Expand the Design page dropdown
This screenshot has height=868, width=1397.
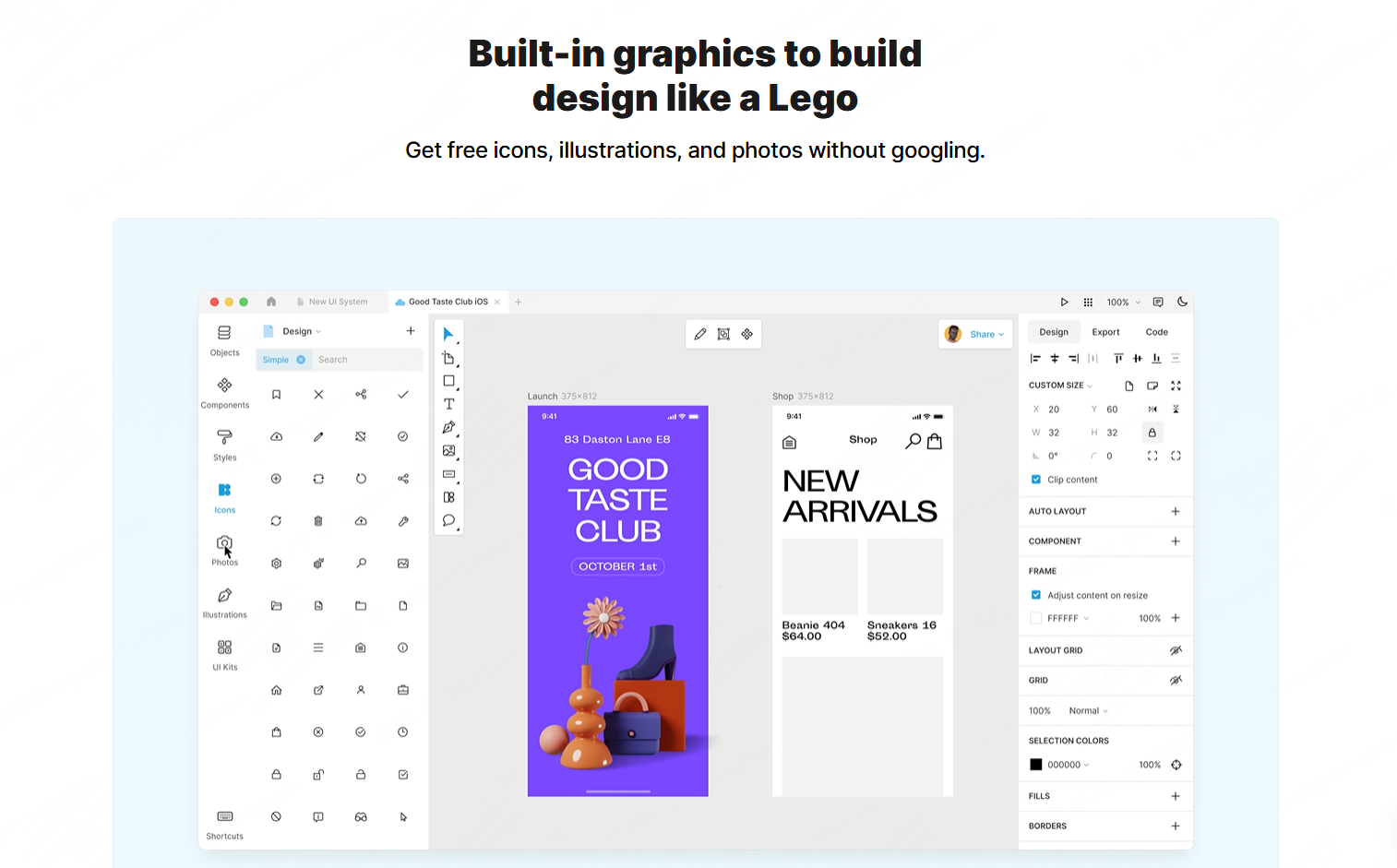point(302,331)
